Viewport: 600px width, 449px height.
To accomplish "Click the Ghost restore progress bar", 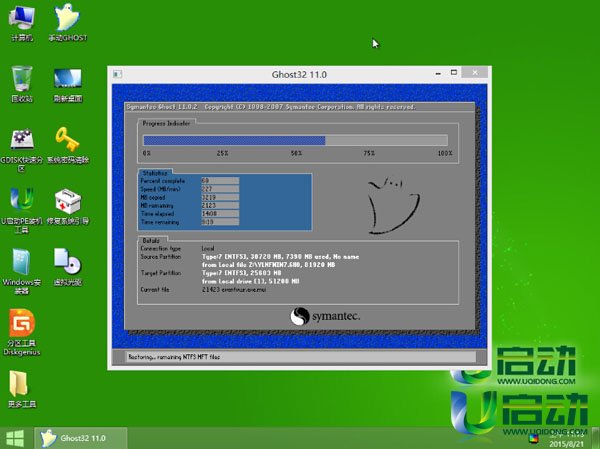I will (295, 140).
